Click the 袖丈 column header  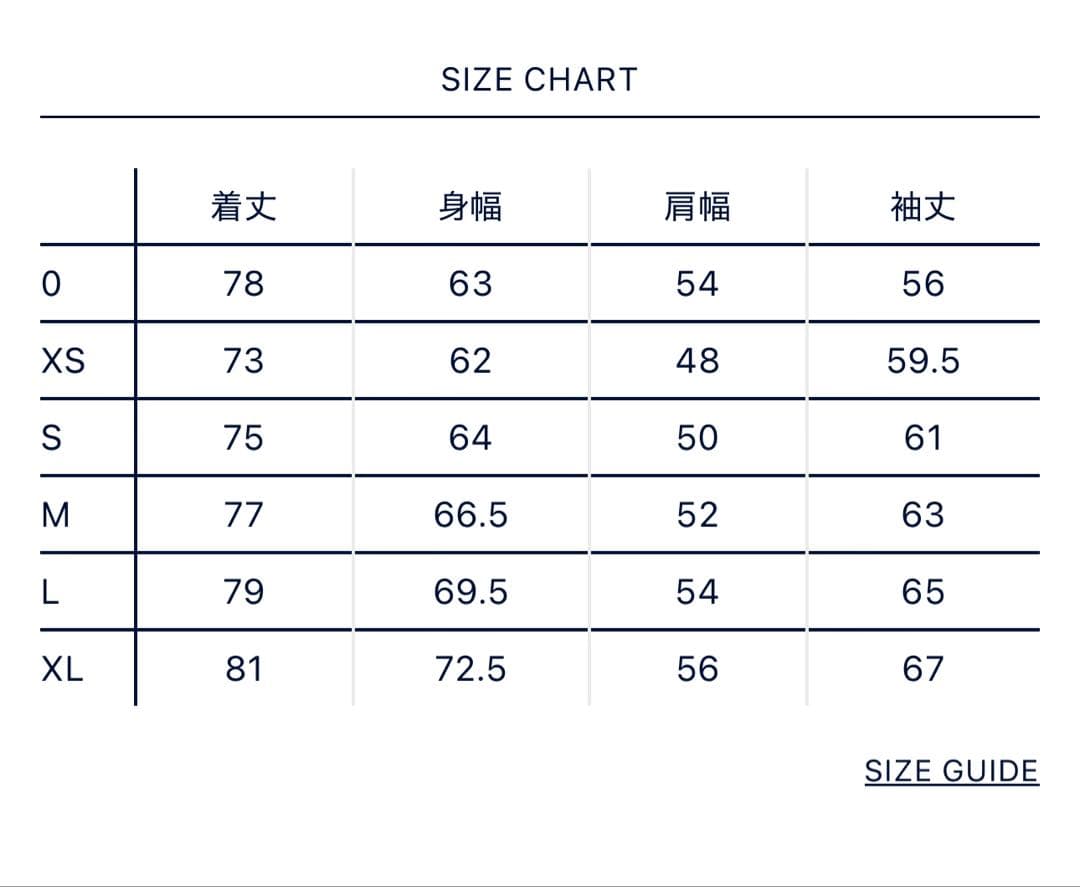pos(923,207)
